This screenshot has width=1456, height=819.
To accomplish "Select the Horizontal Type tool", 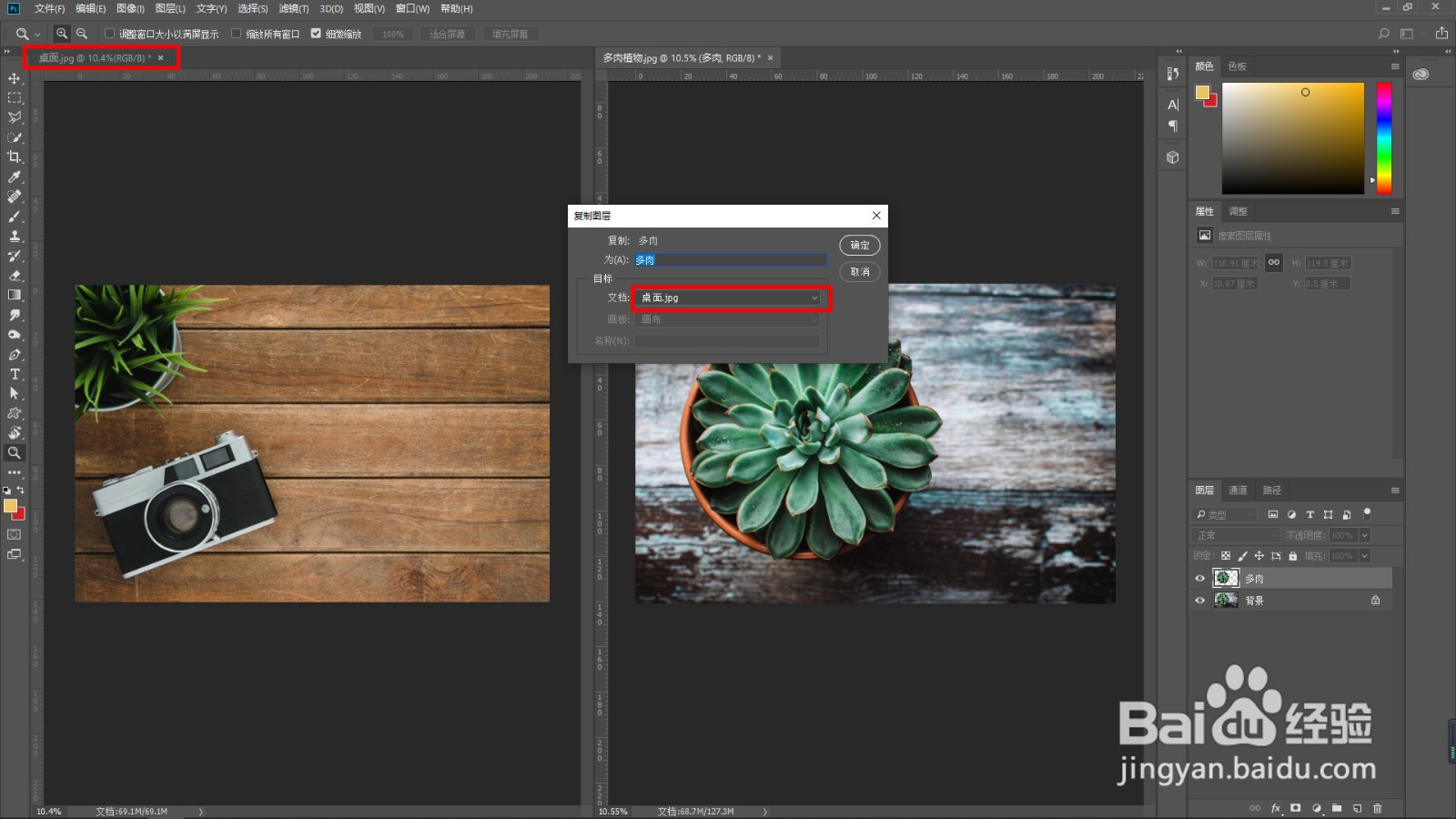I will (x=15, y=374).
